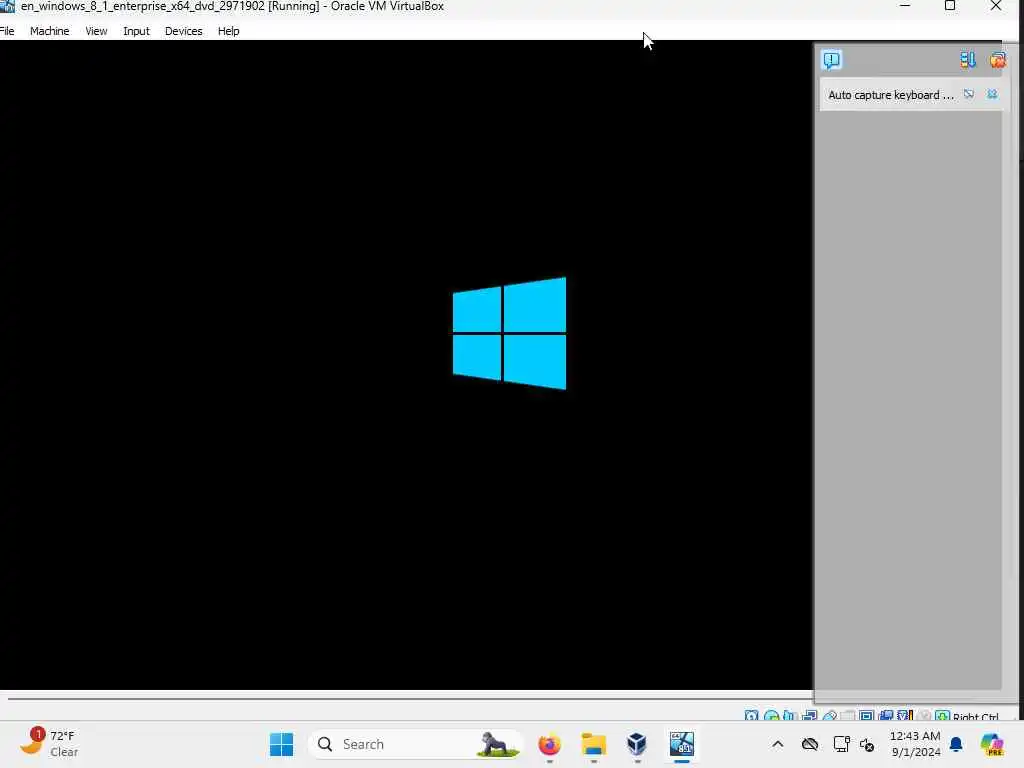Open the Machine menu

(x=50, y=31)
